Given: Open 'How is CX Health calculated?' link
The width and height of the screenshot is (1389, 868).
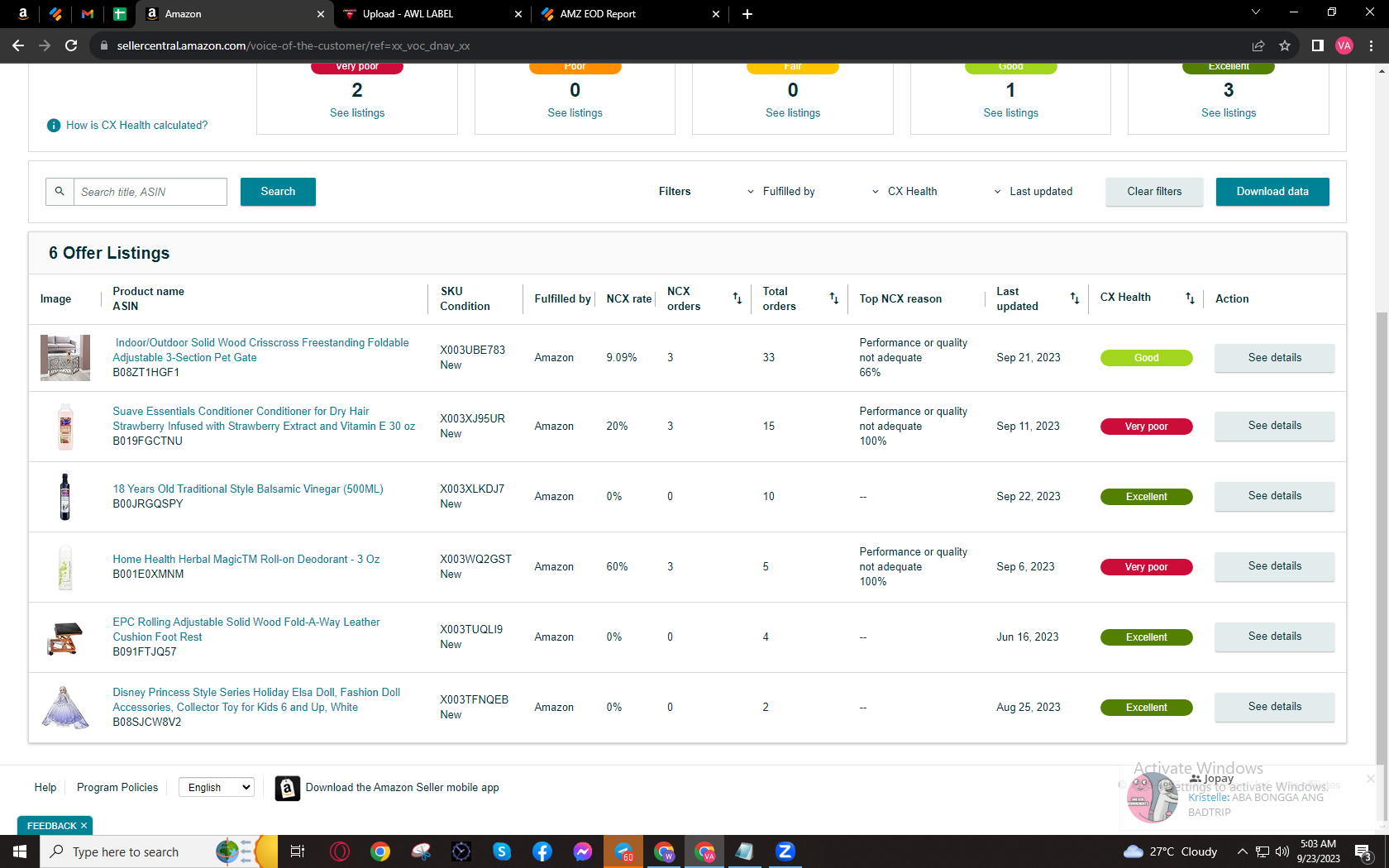Looking at the screenshot, I should click(x=137, y=126).
